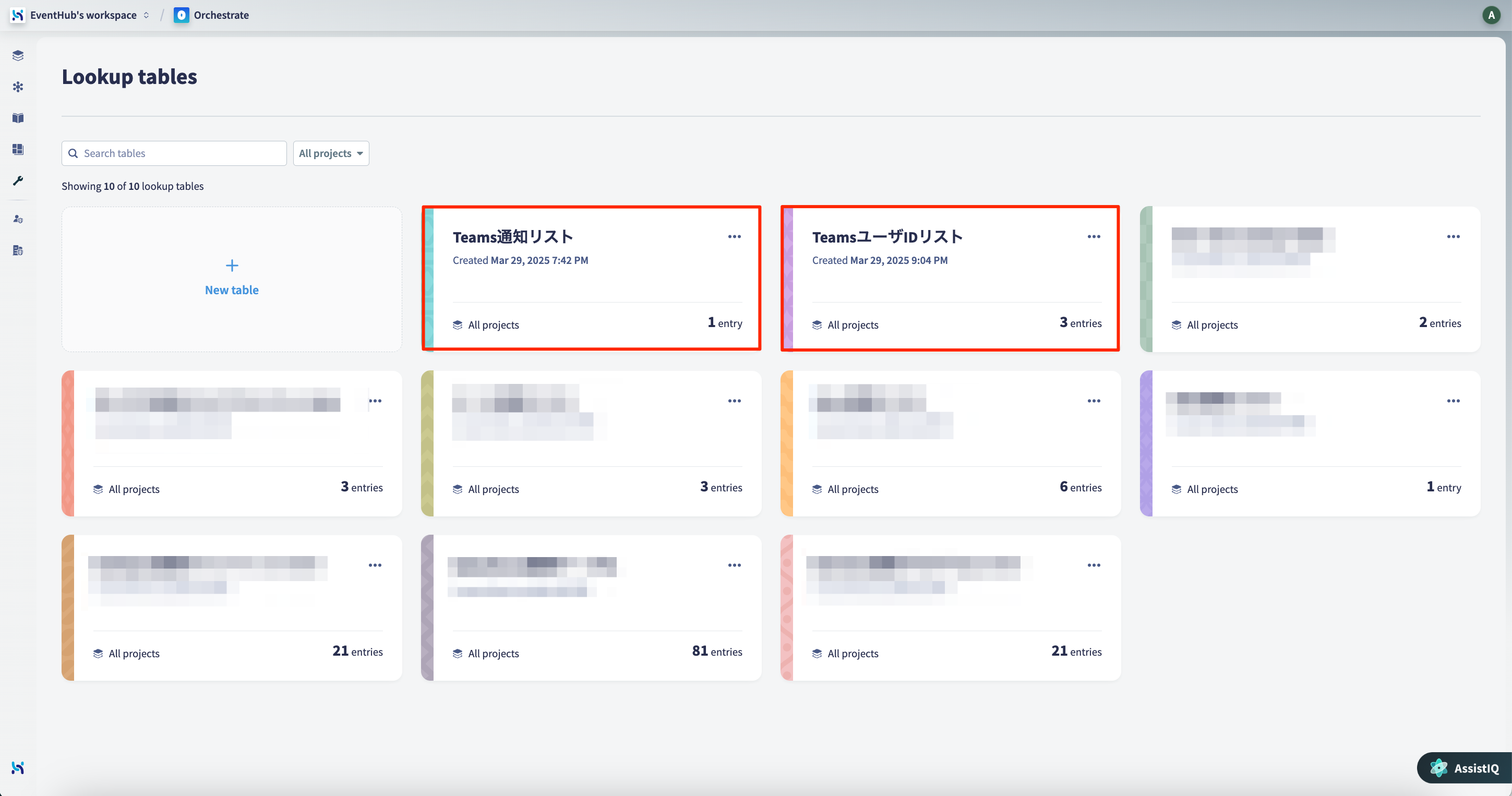Open the snowflake-shaped community icon in sidebar
Image resolution: width=1512 pixels, height=796 pixels.
[18, 87]
